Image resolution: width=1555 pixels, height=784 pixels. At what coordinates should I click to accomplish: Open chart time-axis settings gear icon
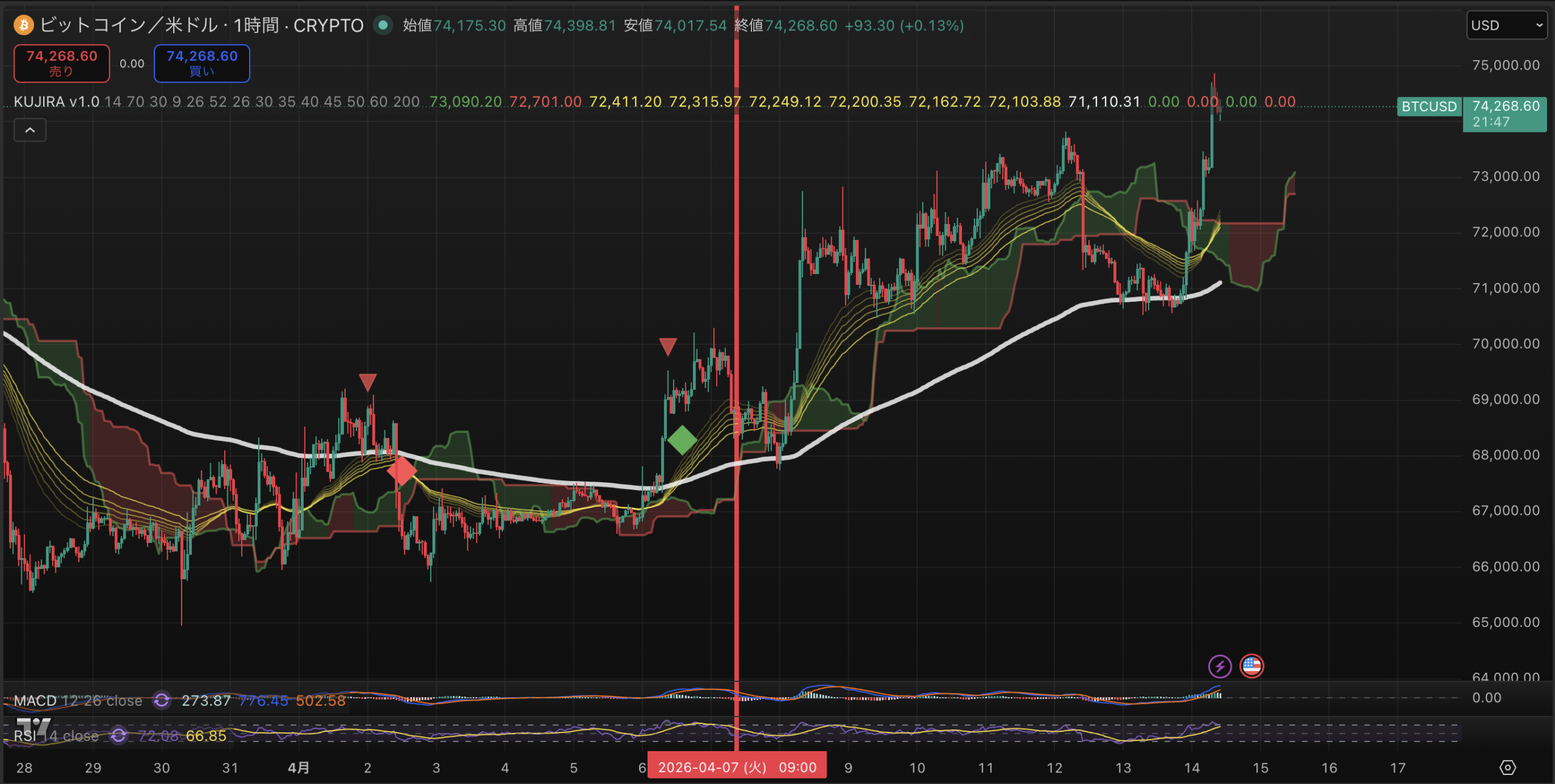click(x=1507, y=768)
